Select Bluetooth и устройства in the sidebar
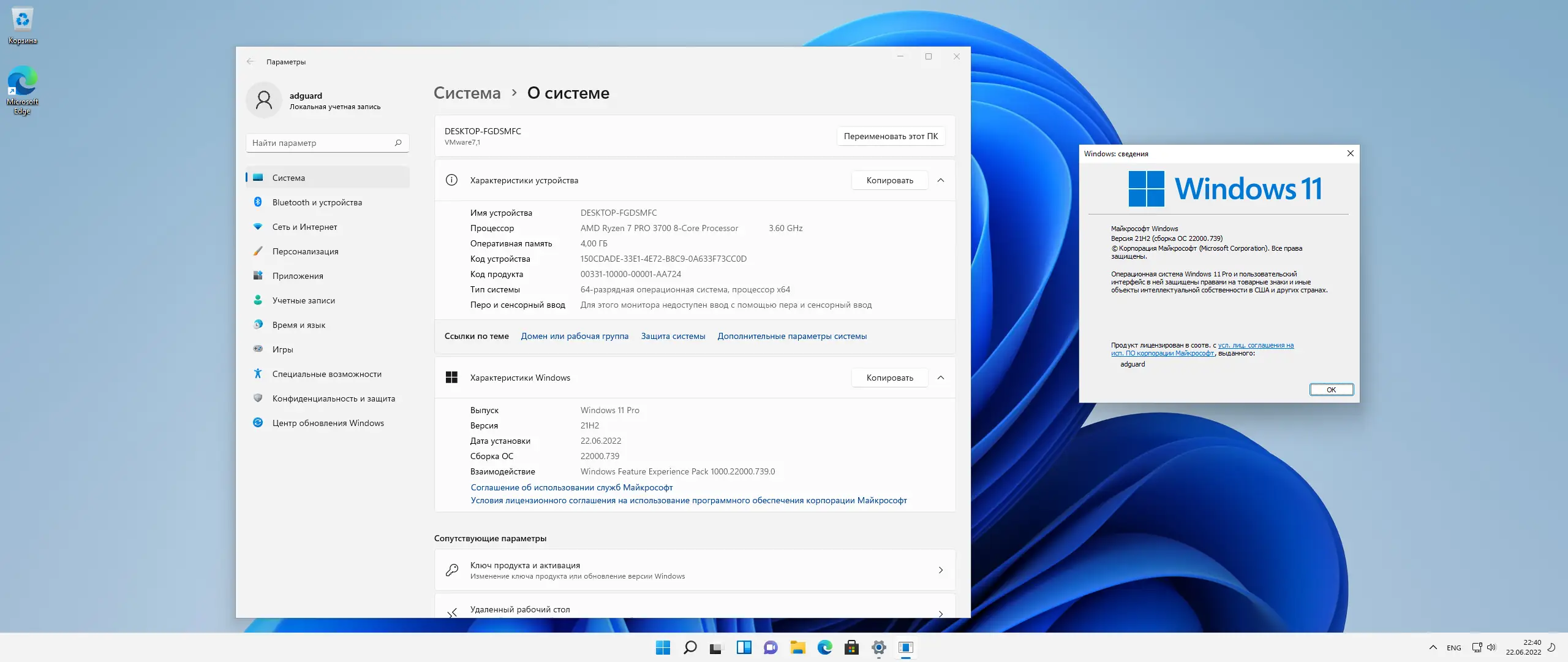The image size is (1568, 662). pos(317,202)
